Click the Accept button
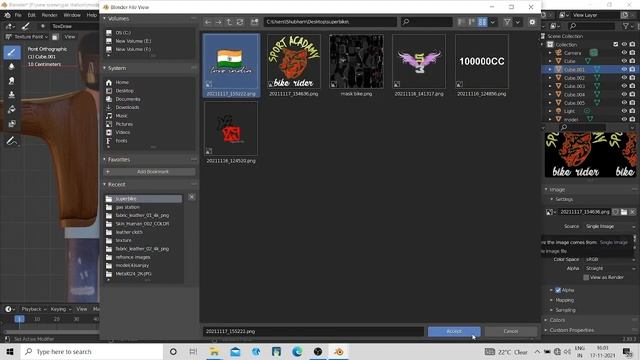Image resolution: width=640 pixels, height=360 pixels. 454,331
